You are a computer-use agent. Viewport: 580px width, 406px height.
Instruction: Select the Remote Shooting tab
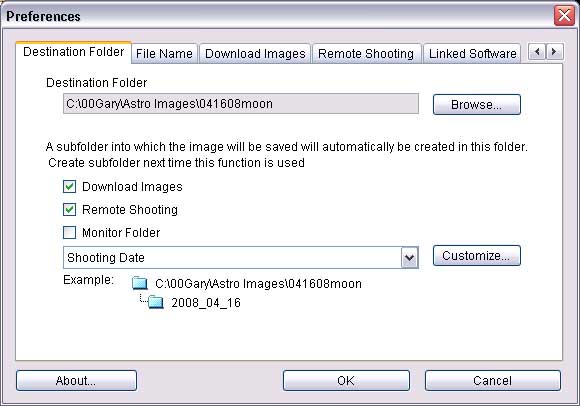(366, 54)
